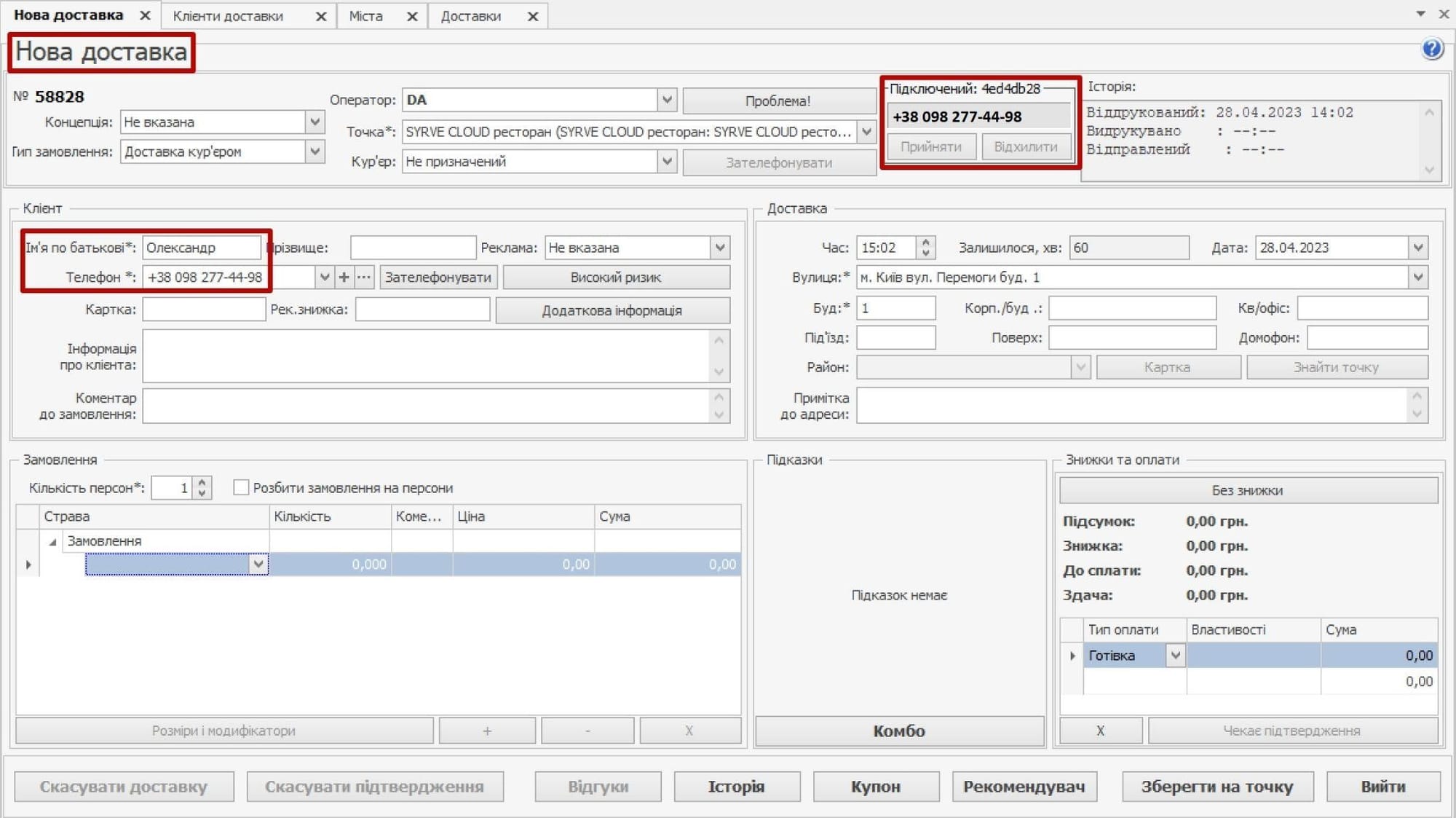
Task: Open the Телефон dropdown arrow
Action: click(325, 277)
